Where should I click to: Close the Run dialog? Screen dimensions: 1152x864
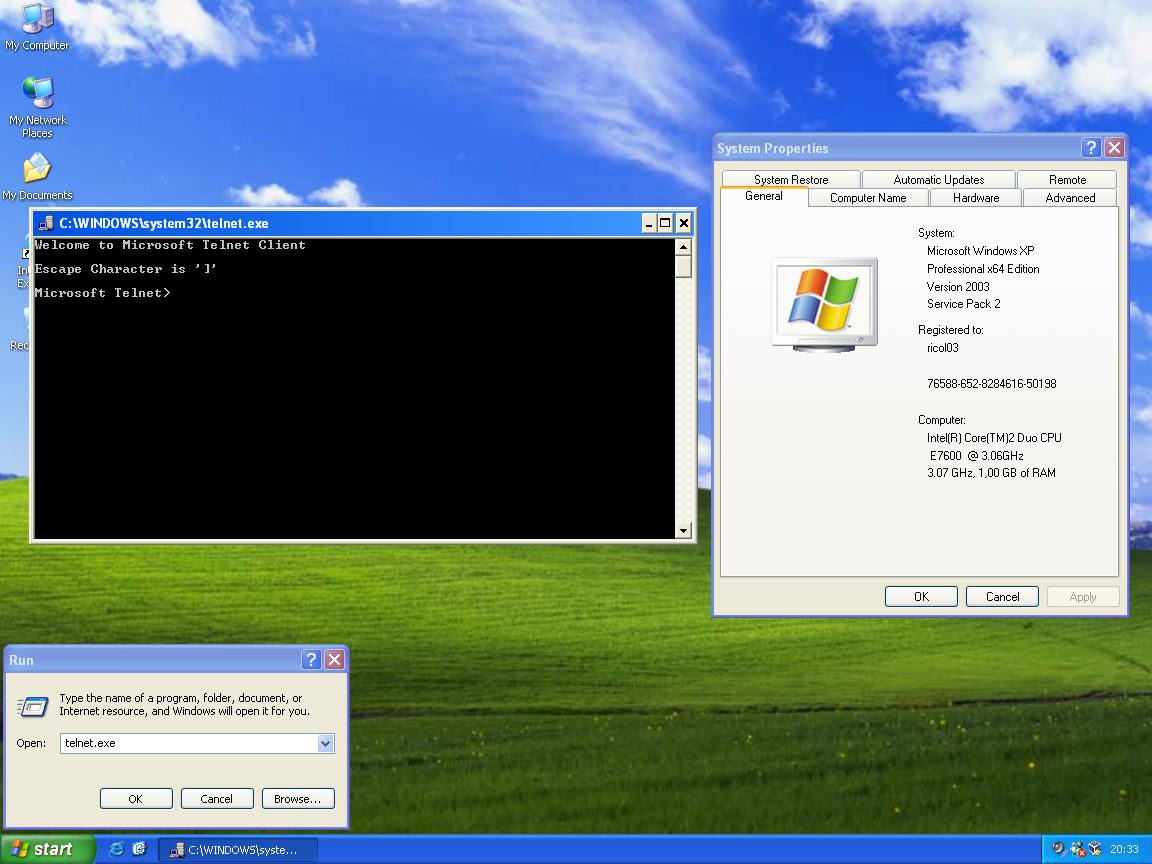click(334, 659)
